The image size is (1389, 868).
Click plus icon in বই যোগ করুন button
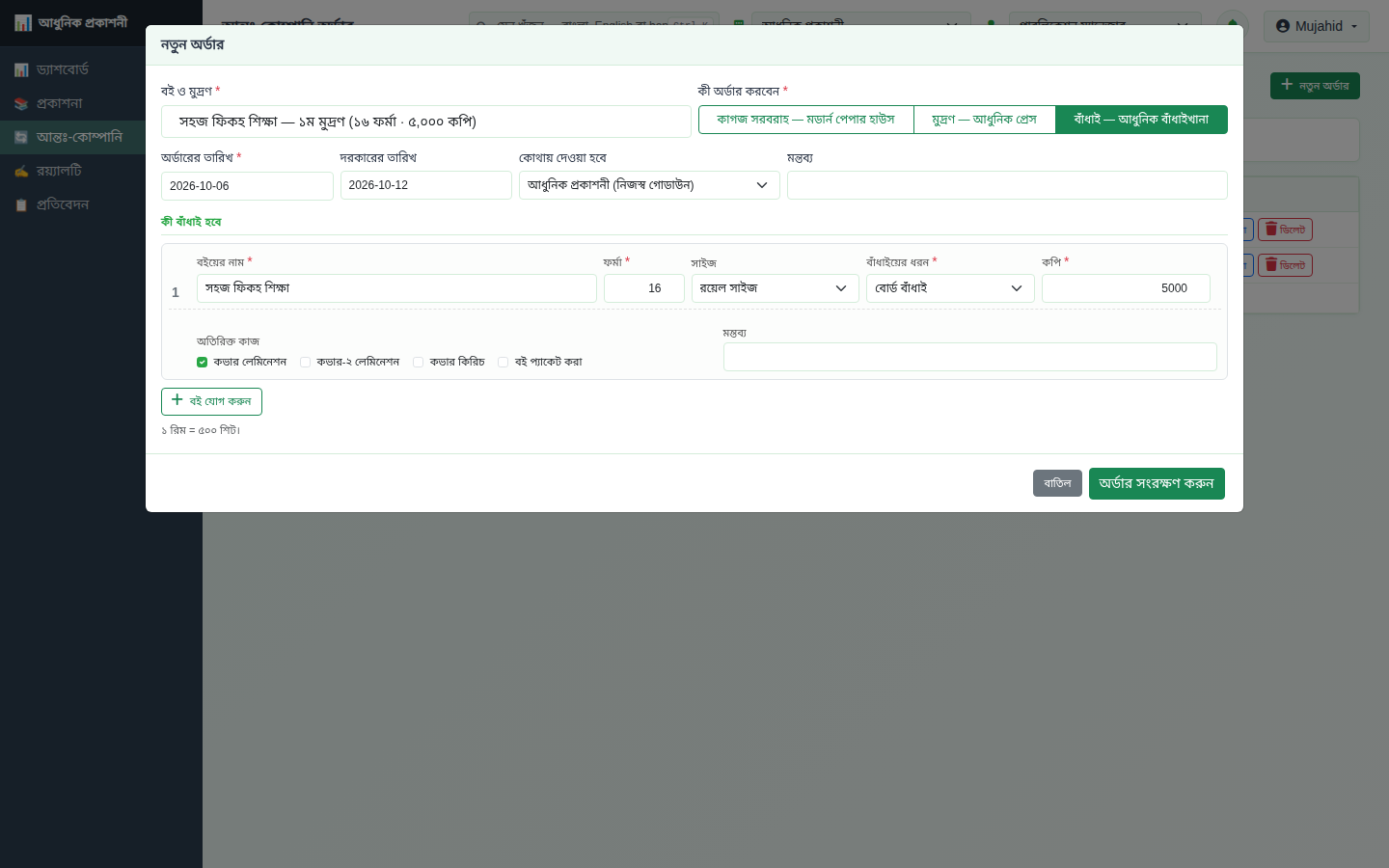coord(177,400)
